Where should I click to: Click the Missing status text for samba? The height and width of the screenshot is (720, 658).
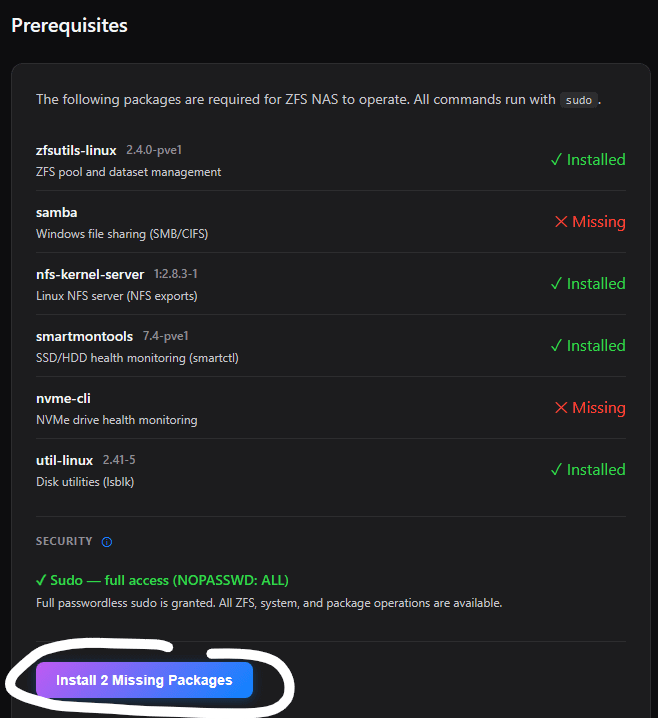point(598,222)
